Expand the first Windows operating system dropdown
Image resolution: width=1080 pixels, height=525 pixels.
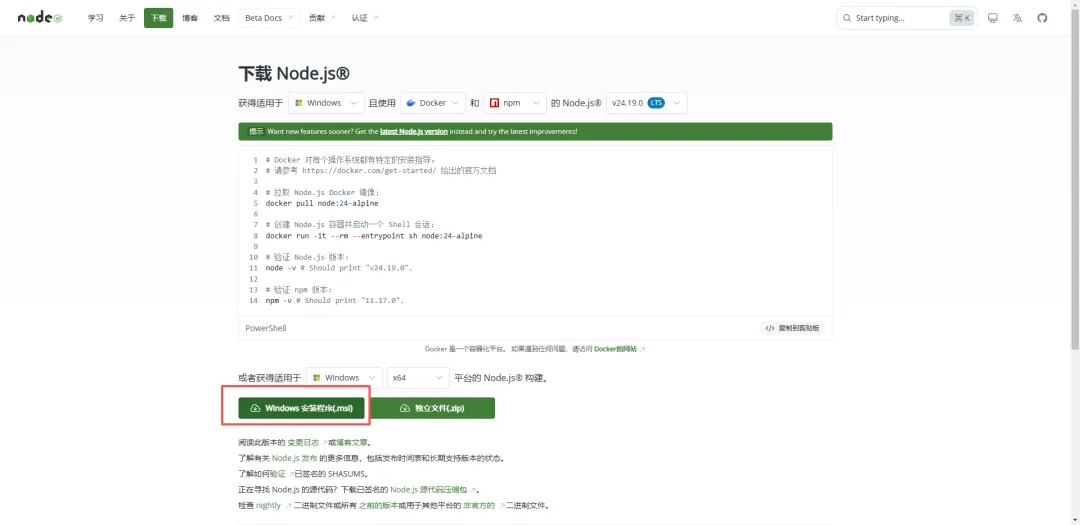(x=326, y=103)
